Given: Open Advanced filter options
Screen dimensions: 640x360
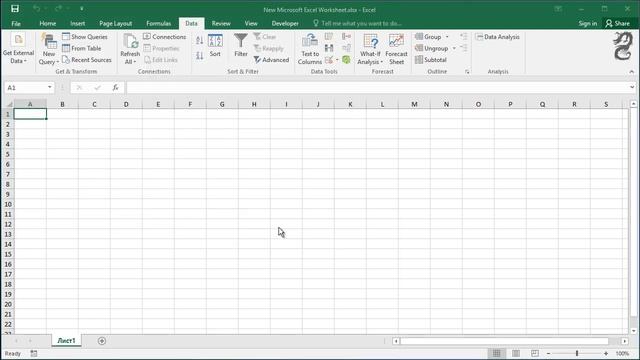Looking at the screenshot, I should (x=271, y=60).
